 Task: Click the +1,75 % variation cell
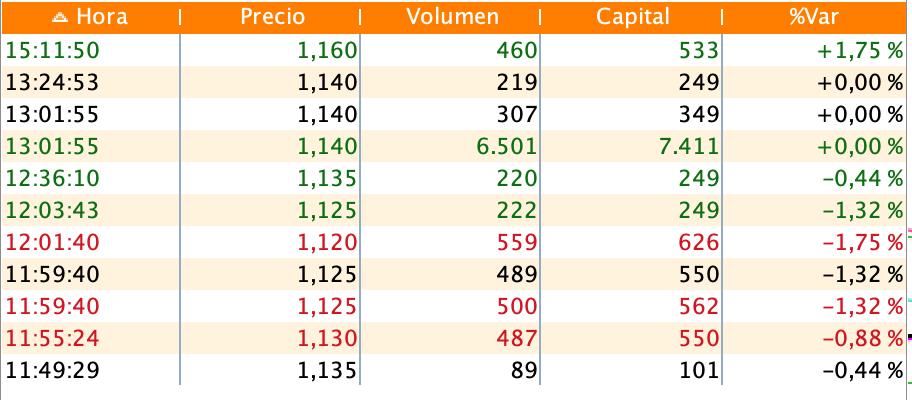click(860, 51)
